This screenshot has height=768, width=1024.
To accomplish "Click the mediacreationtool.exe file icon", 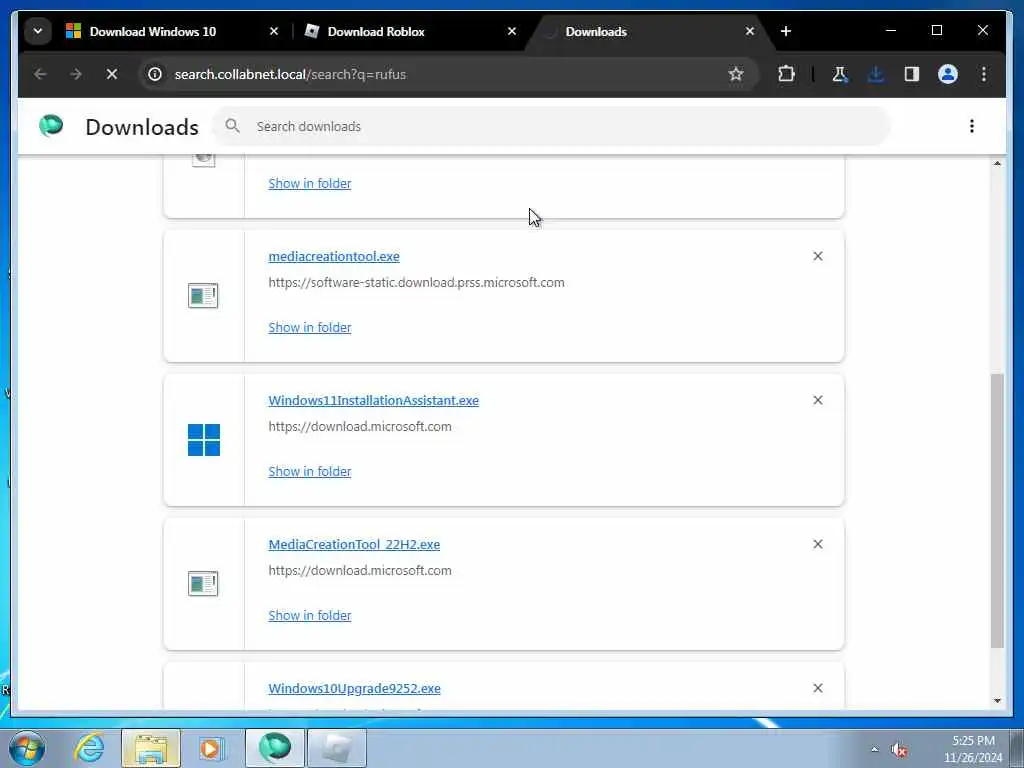I will pos(203,296).
